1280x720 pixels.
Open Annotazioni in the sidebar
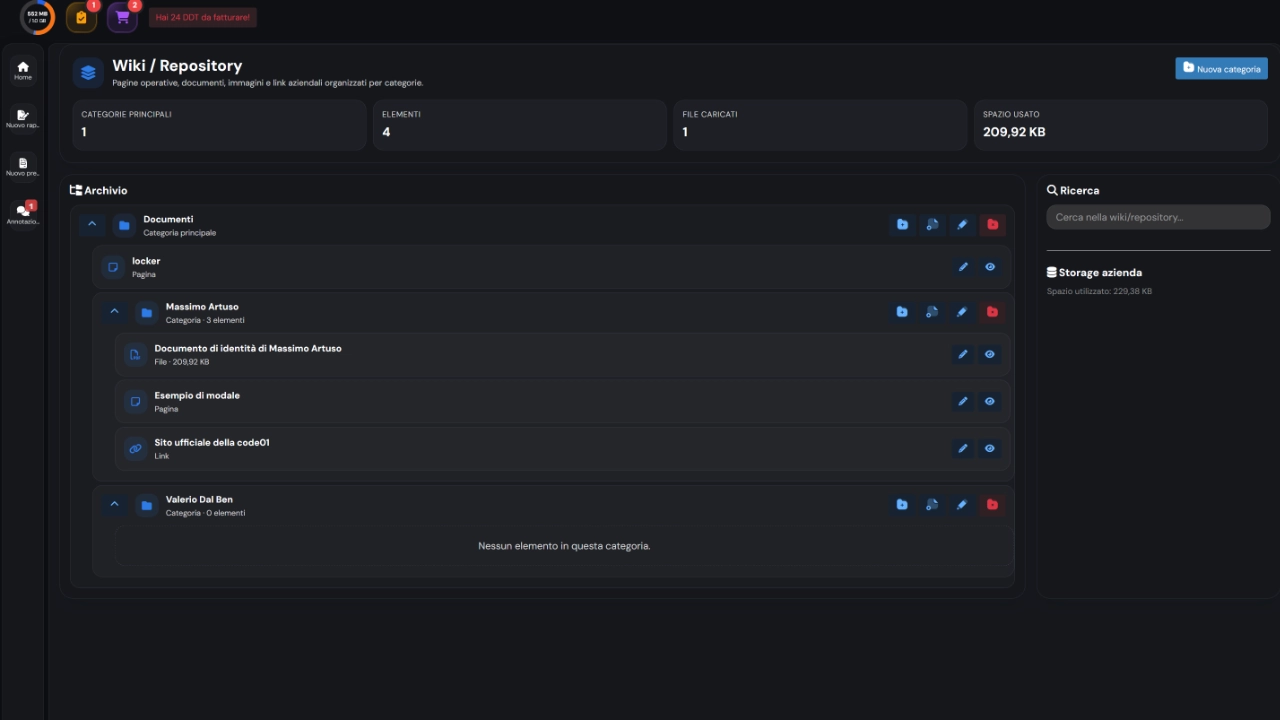23,213
